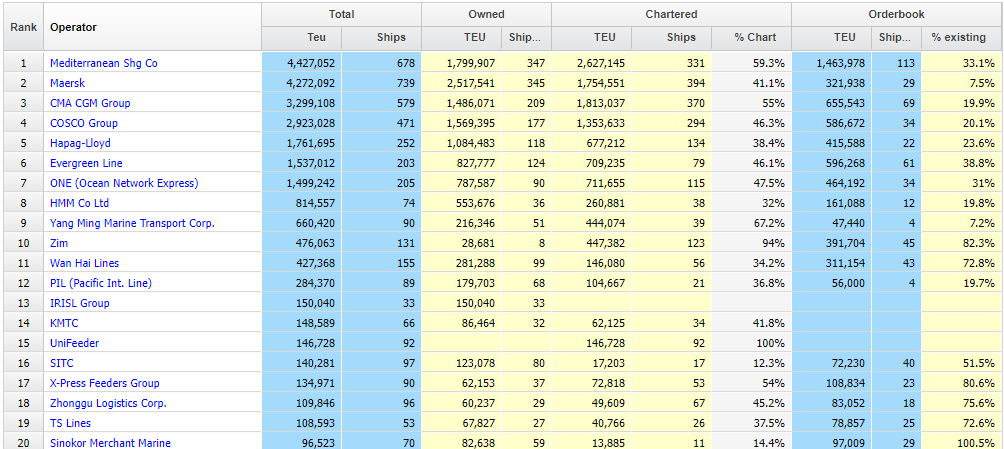Select CMA CGM total TEU 3,299,108

302,102
